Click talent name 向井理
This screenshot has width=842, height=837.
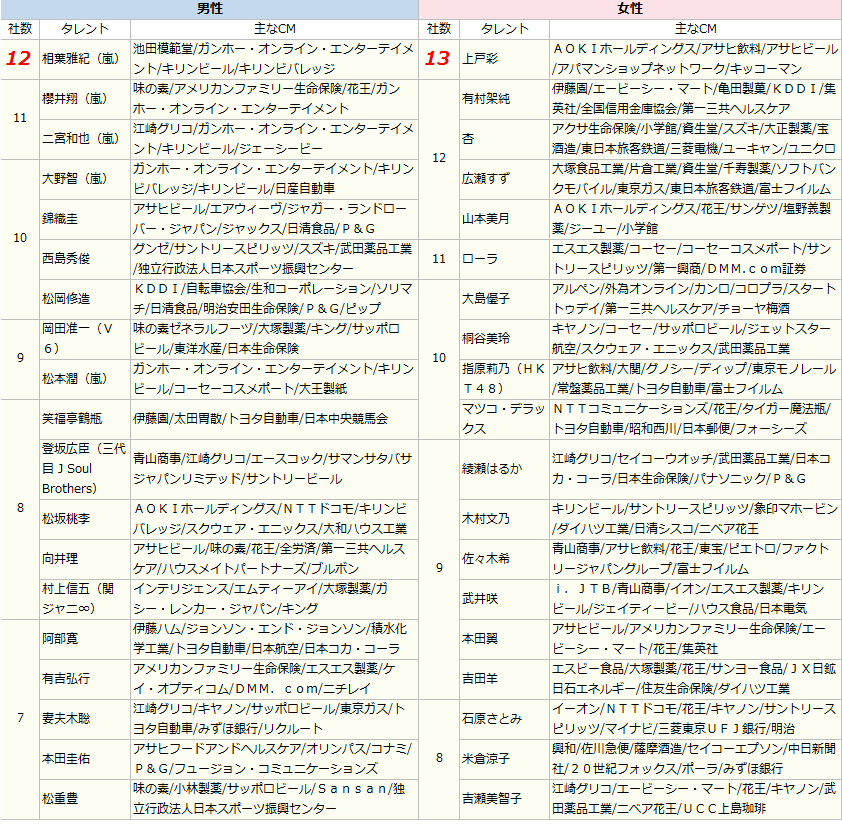click(x=60, y=559)
